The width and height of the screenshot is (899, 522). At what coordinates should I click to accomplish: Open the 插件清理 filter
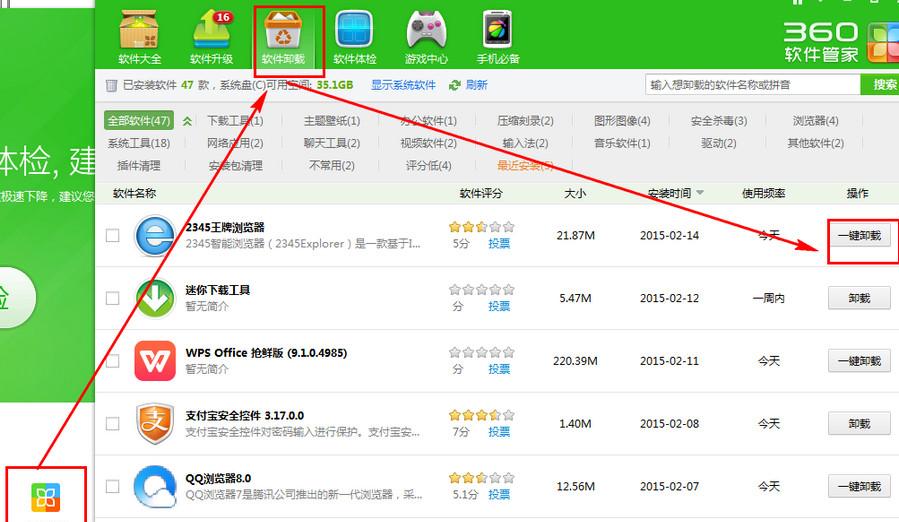(x=139, y=166)
